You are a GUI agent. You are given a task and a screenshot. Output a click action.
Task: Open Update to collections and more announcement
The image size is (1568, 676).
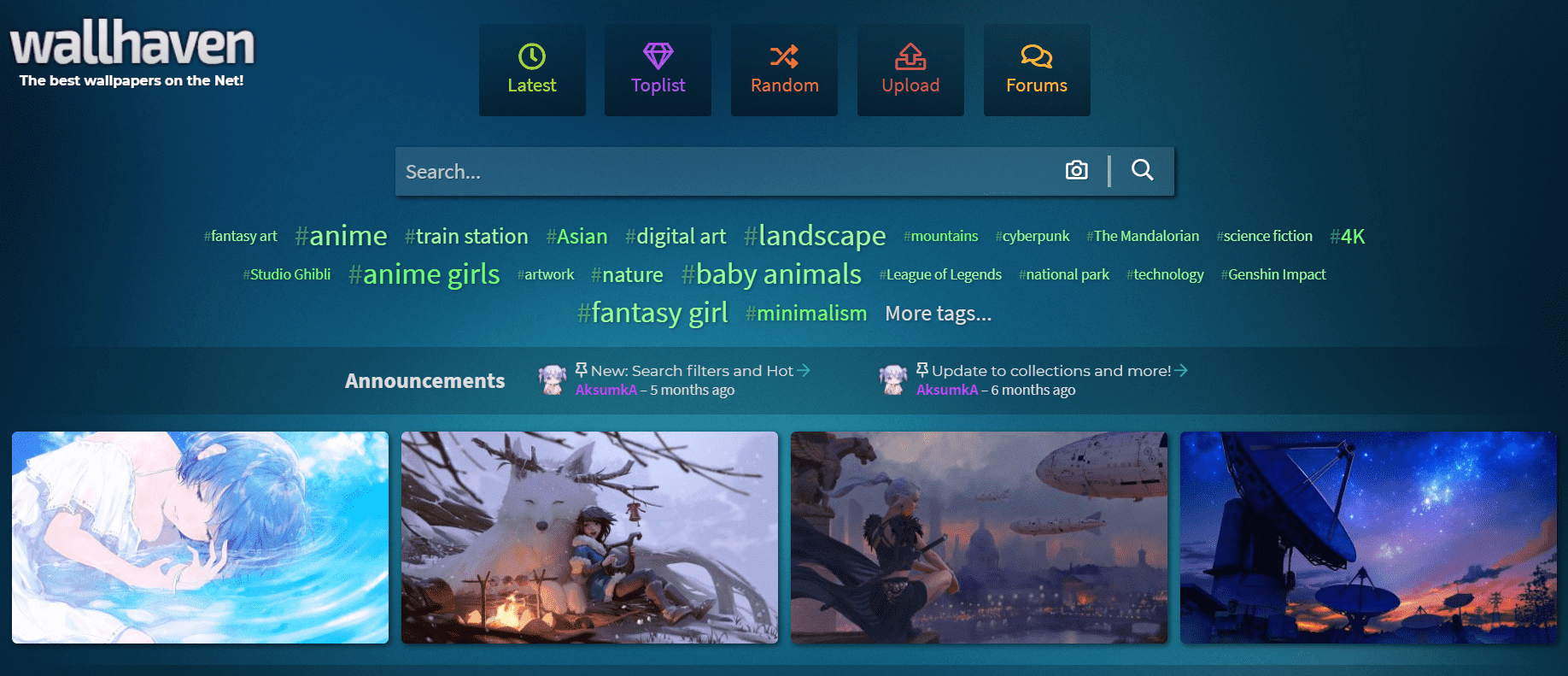1051,370
